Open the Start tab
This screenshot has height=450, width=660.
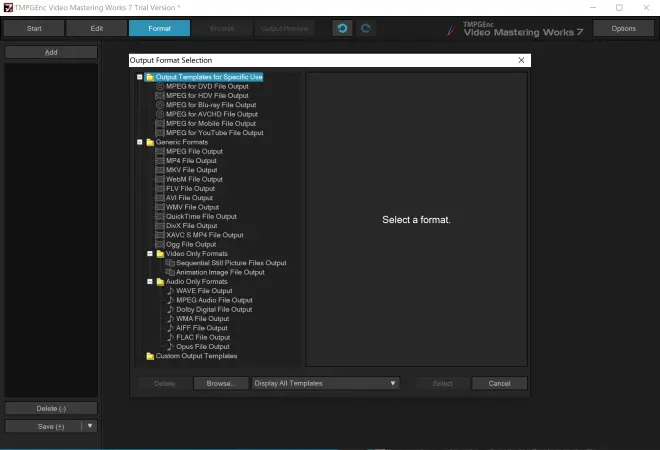34,28
